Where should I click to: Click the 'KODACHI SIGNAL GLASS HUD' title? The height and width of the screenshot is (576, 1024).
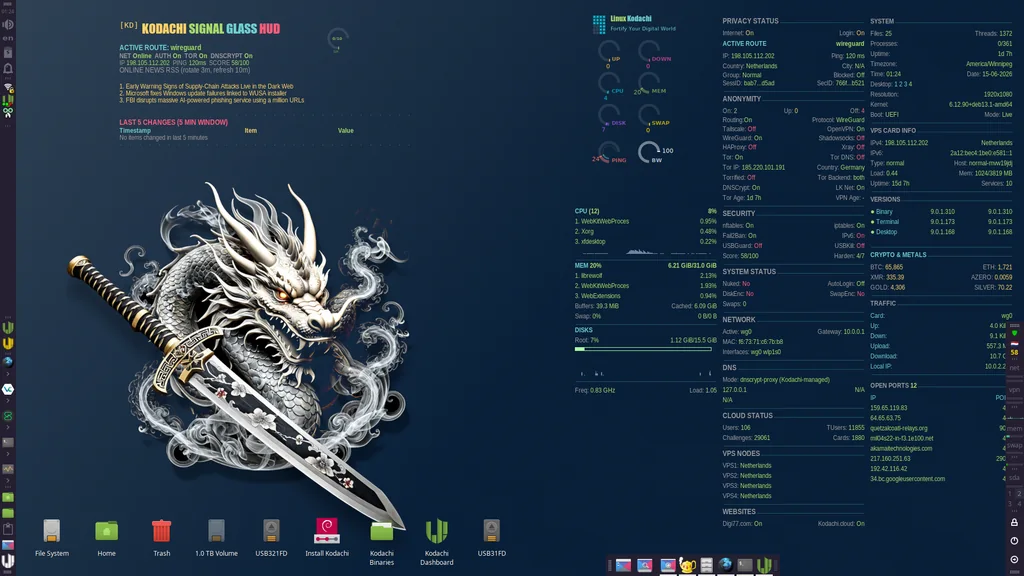(x=211, y=29)
